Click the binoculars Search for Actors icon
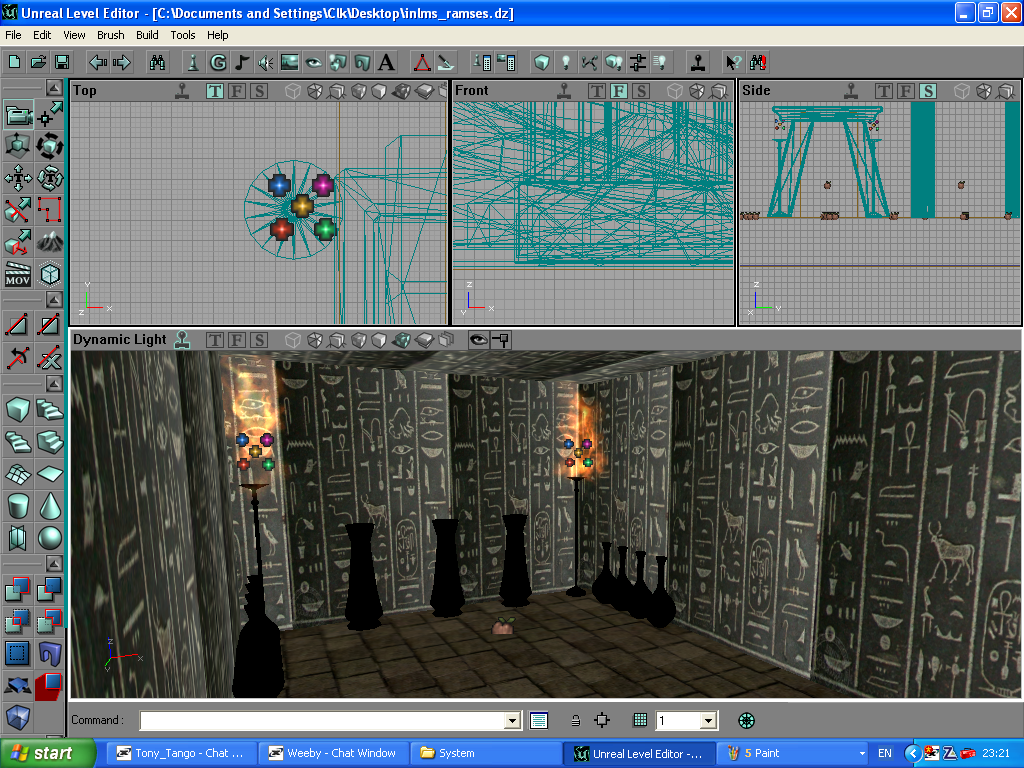The height and width of the screenshot is (768, 1024). [x=157, y=62]
